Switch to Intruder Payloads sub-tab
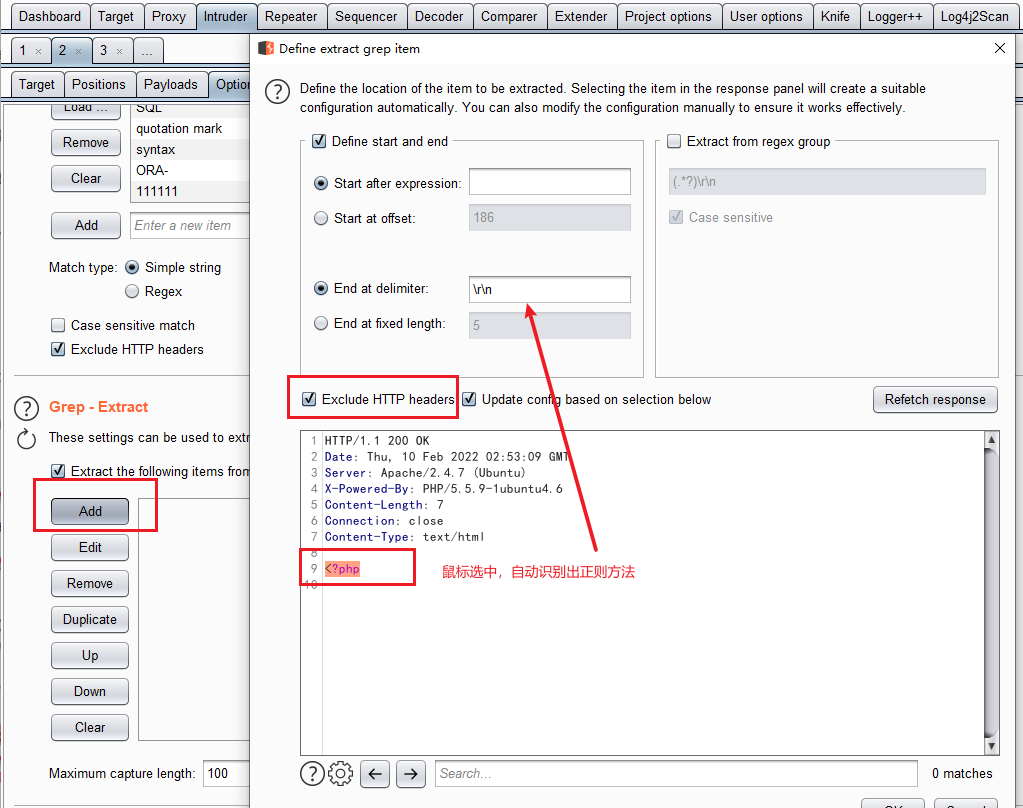The height and width of the screenshot is (808, 1023). coord(171,84)
